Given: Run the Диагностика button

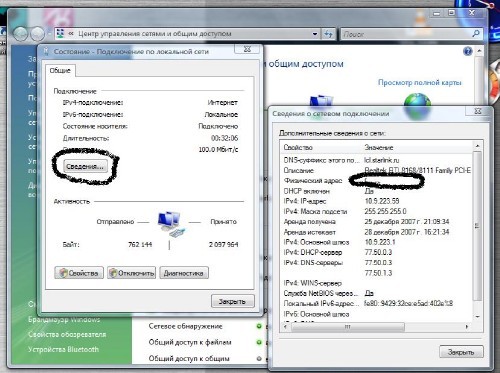Looking at the screenshot, I should pyautogui.click(x=184, y=273).
